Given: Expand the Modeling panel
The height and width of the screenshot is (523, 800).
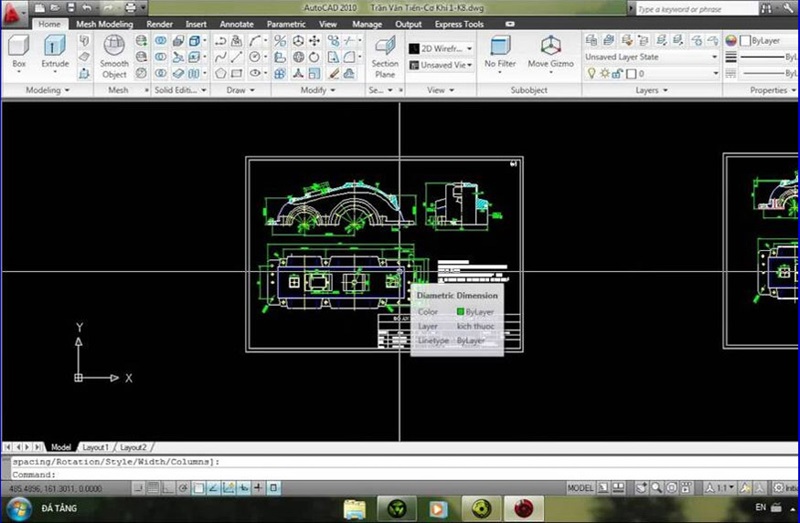Looking at the screenshot, I should click(x=47, y=90).
